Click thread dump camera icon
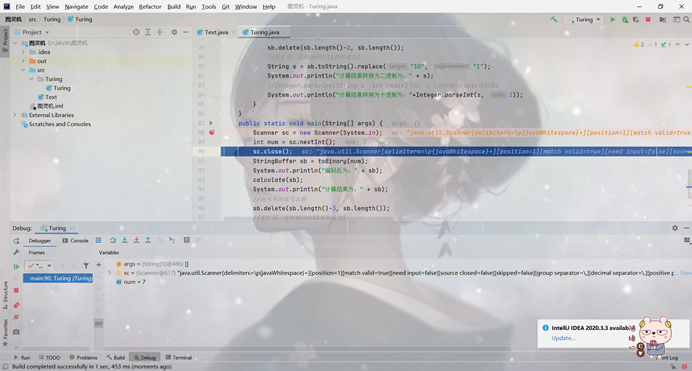Viewport: 692px width, 371px height. click(16, 332)
